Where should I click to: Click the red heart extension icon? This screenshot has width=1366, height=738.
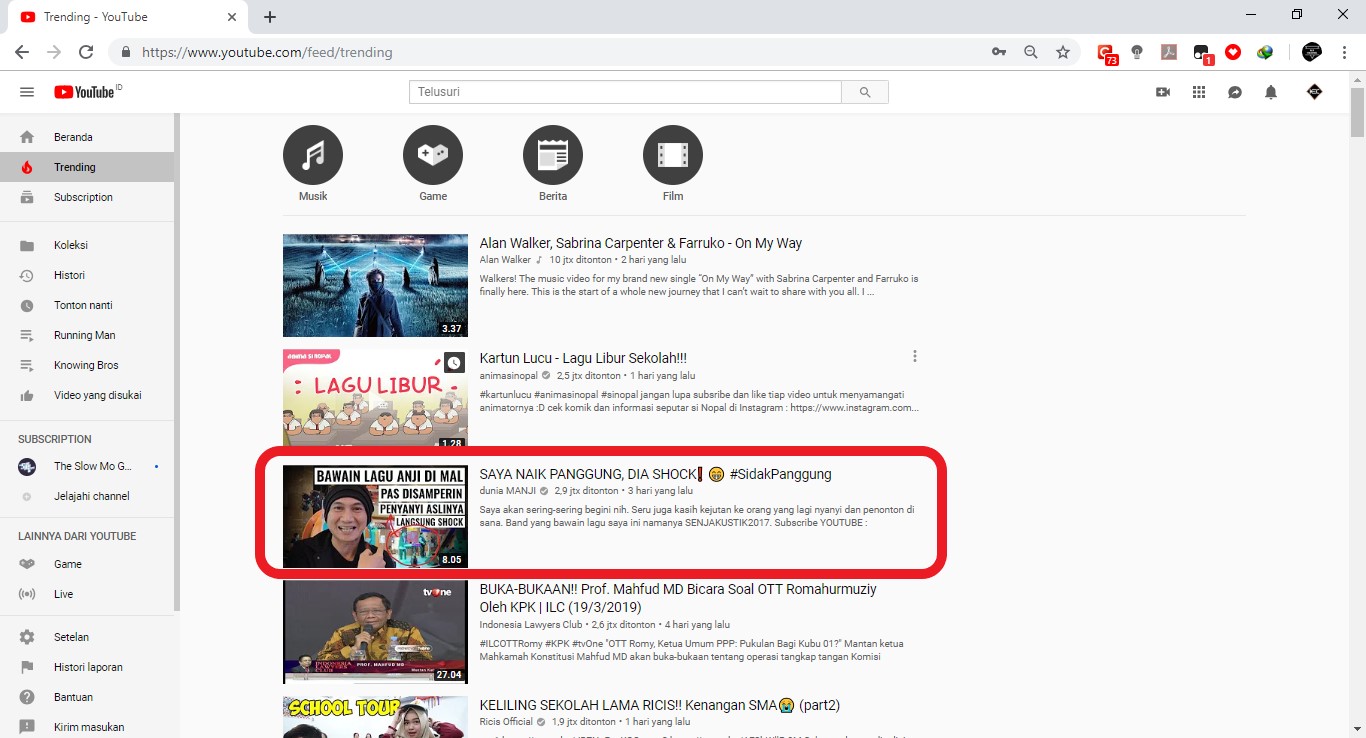click(x=1233, y=52)
